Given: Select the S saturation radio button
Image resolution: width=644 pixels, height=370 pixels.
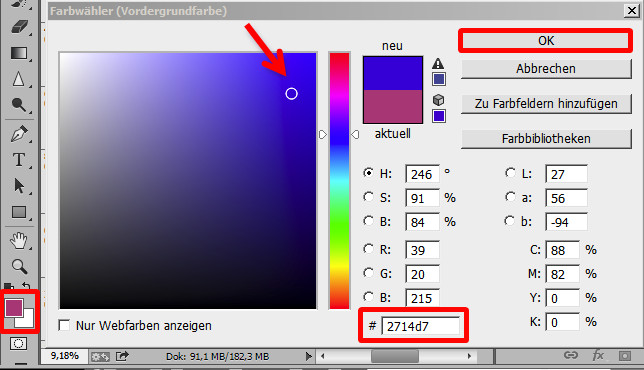Looking at the screenshot, I should (368, 197).
